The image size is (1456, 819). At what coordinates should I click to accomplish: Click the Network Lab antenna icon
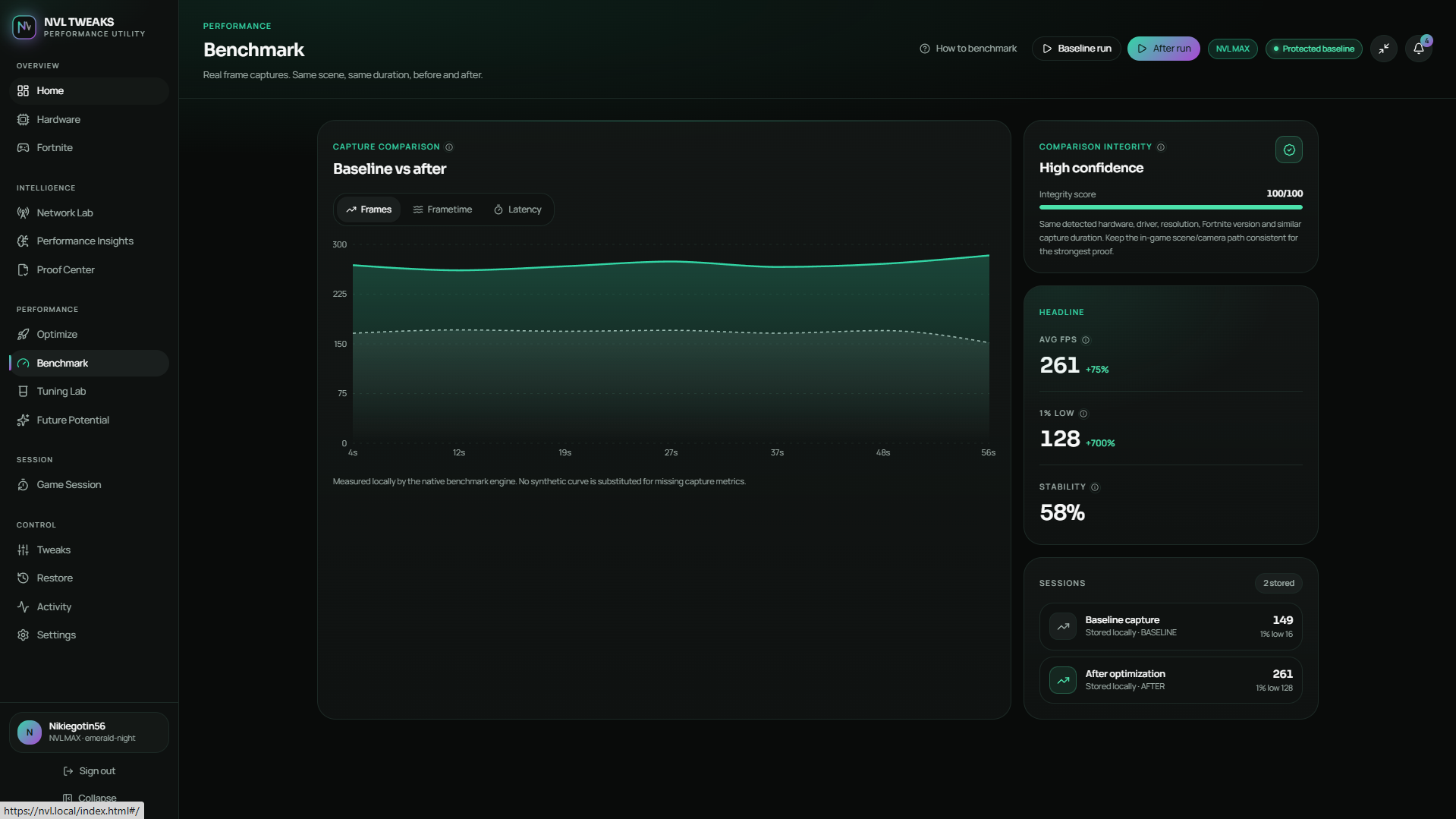click(x=24, y=213)
